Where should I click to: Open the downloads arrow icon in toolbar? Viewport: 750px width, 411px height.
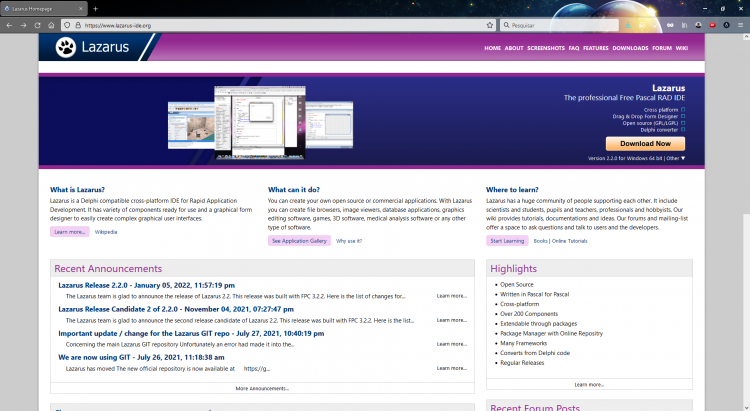628,25
